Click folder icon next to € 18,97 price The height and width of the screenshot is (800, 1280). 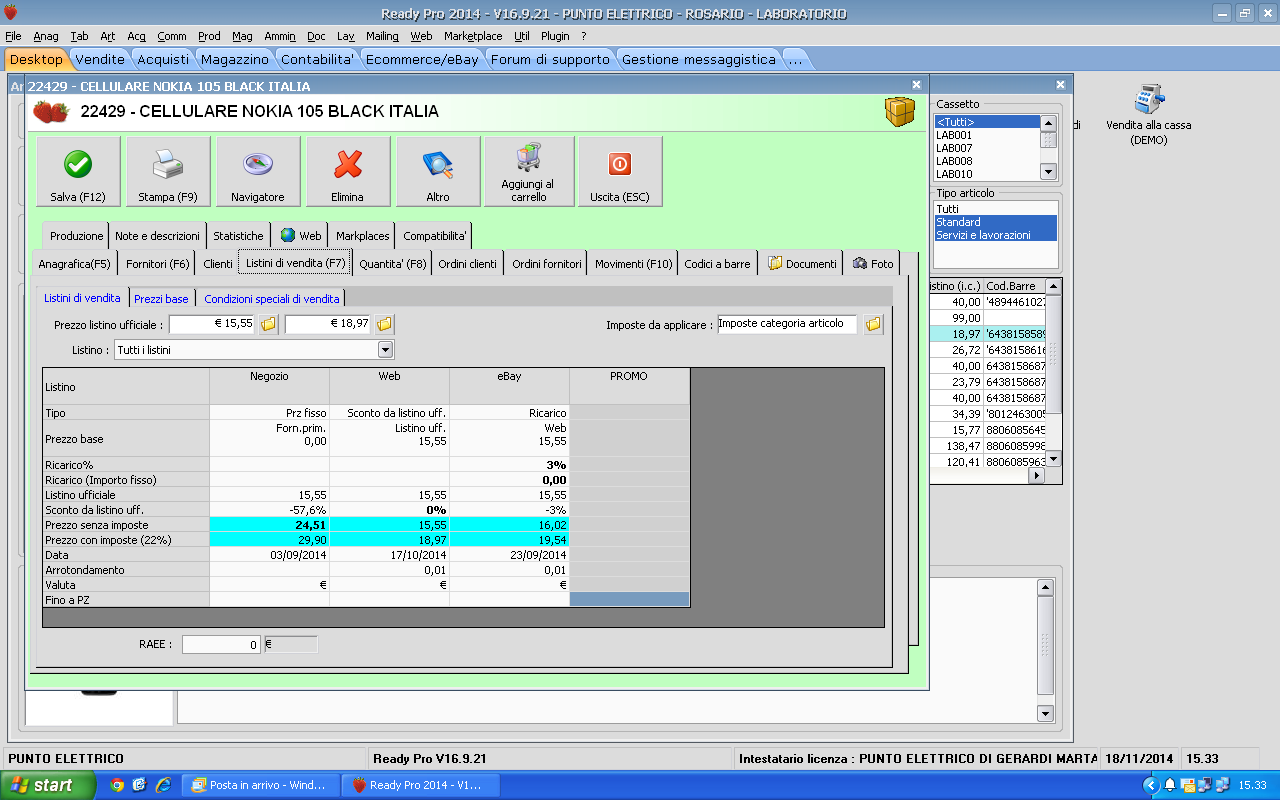tap(384, 324)
